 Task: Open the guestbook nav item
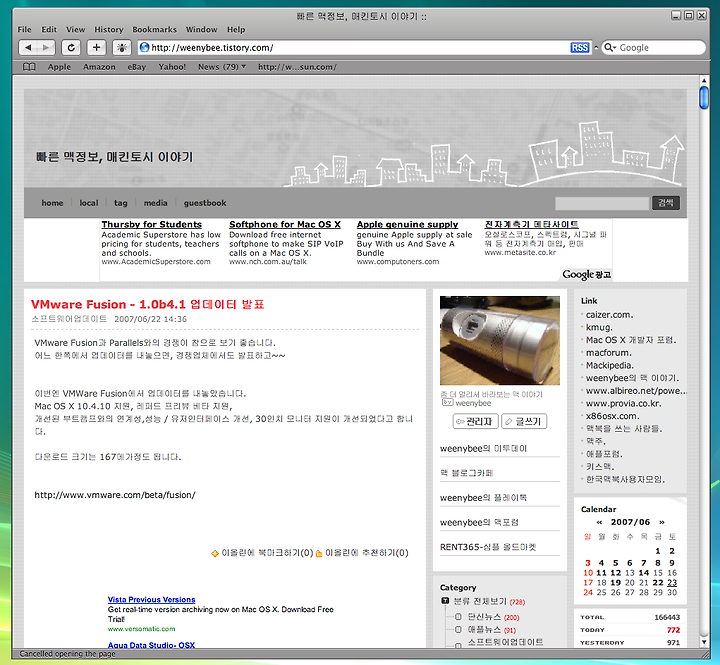(205, 203)
